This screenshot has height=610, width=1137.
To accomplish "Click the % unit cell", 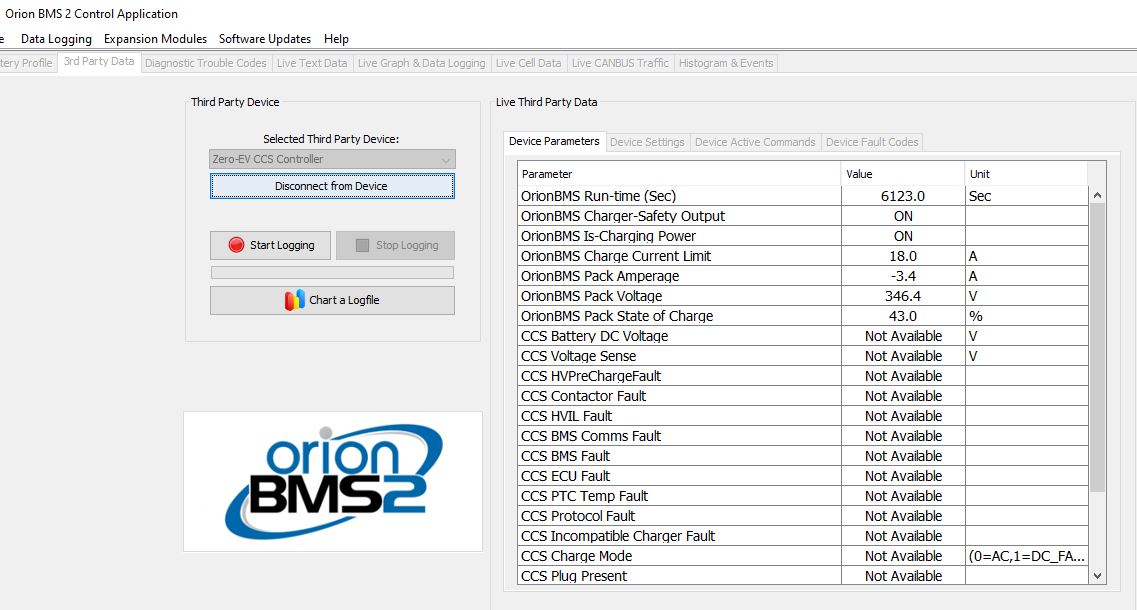I will (1026, 316).
